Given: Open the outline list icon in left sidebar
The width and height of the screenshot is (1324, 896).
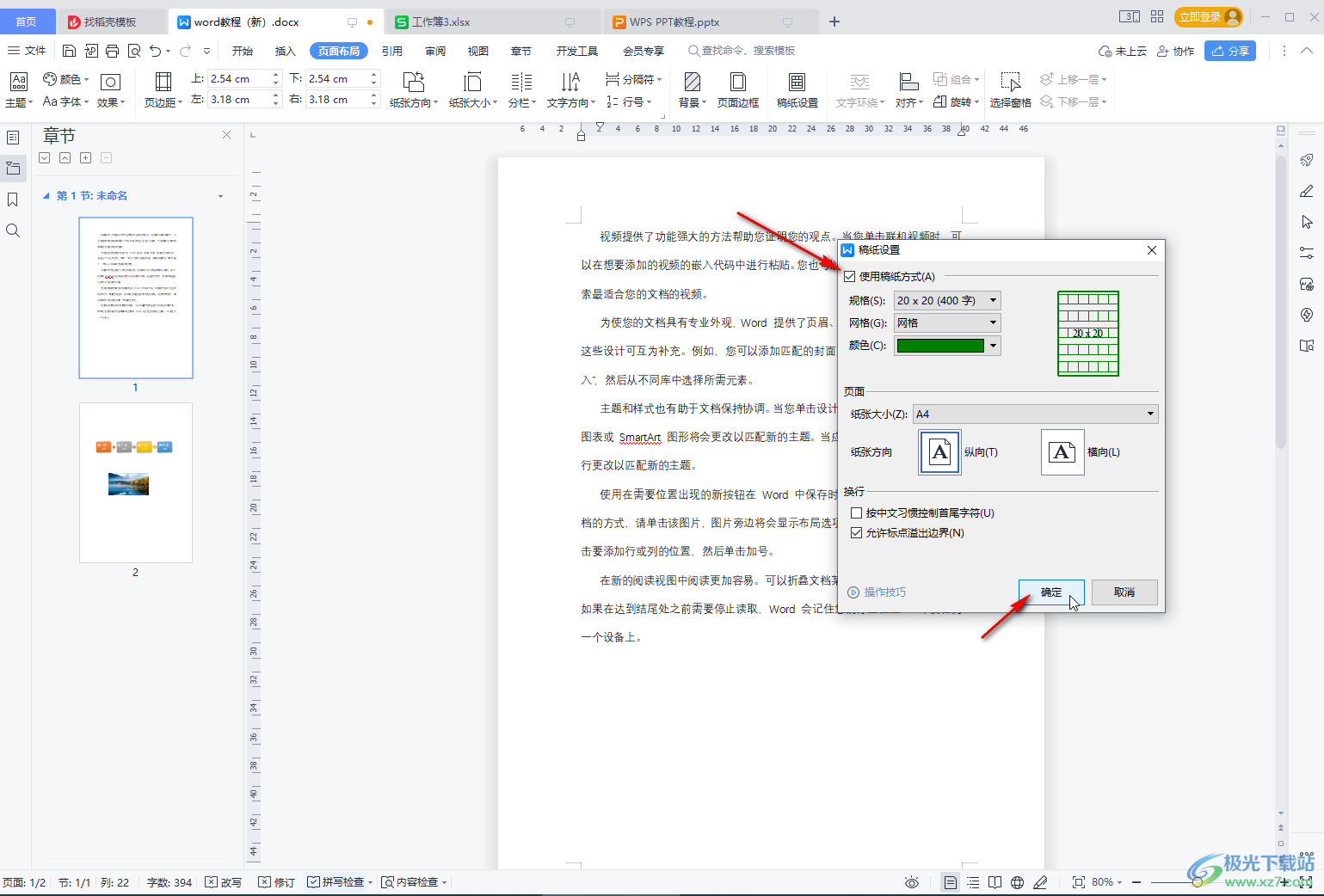Looking at the screenshot, I should [x=13, y=138].
